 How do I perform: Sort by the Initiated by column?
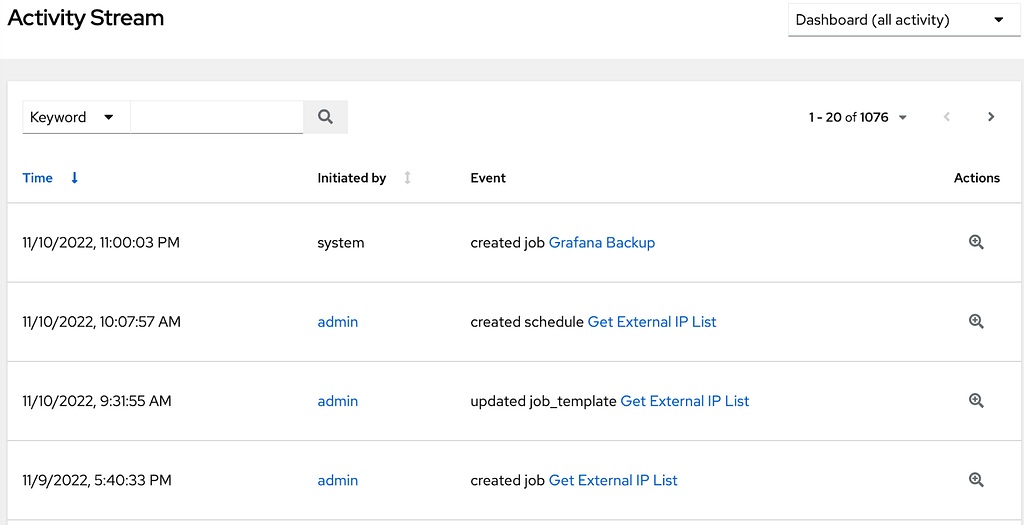pyautogui.click(x=408, y=178)
